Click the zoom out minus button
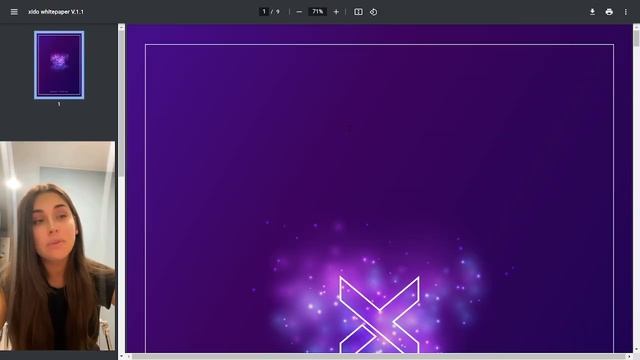 point(299,12)
